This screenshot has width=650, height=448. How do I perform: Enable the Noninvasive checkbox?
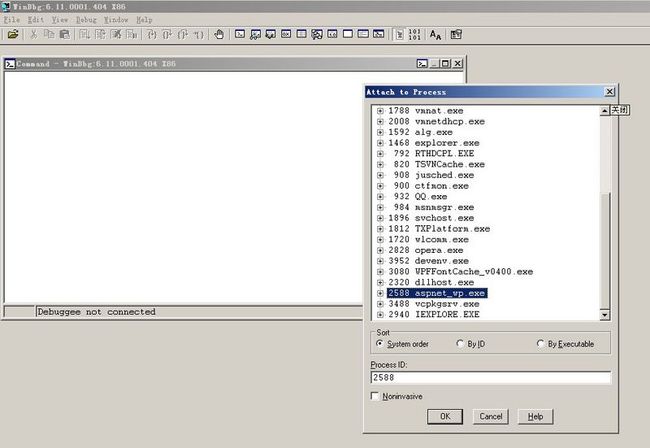(375, 396)
